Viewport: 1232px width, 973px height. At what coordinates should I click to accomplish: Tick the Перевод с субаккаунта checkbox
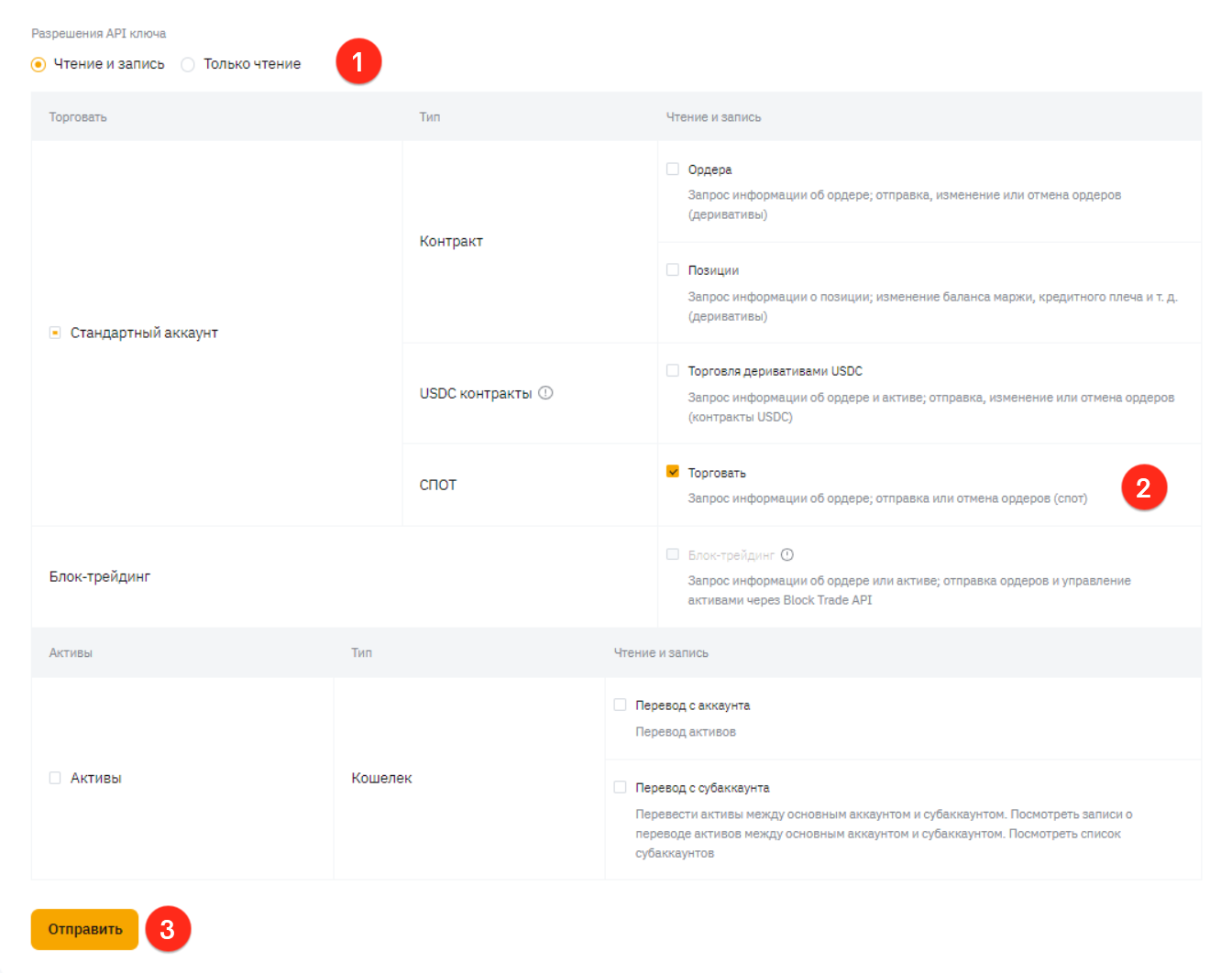[621, 787]
